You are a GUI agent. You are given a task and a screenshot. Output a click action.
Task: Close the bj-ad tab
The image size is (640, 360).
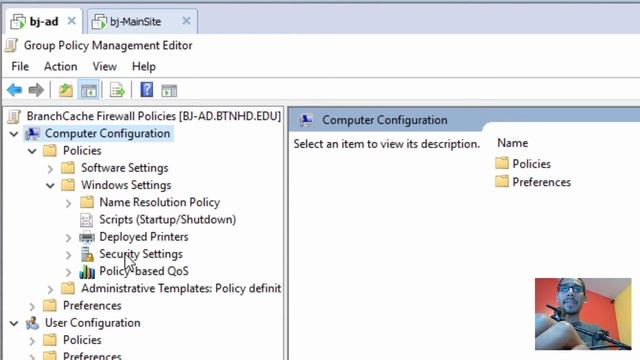[x=71, y=21]
